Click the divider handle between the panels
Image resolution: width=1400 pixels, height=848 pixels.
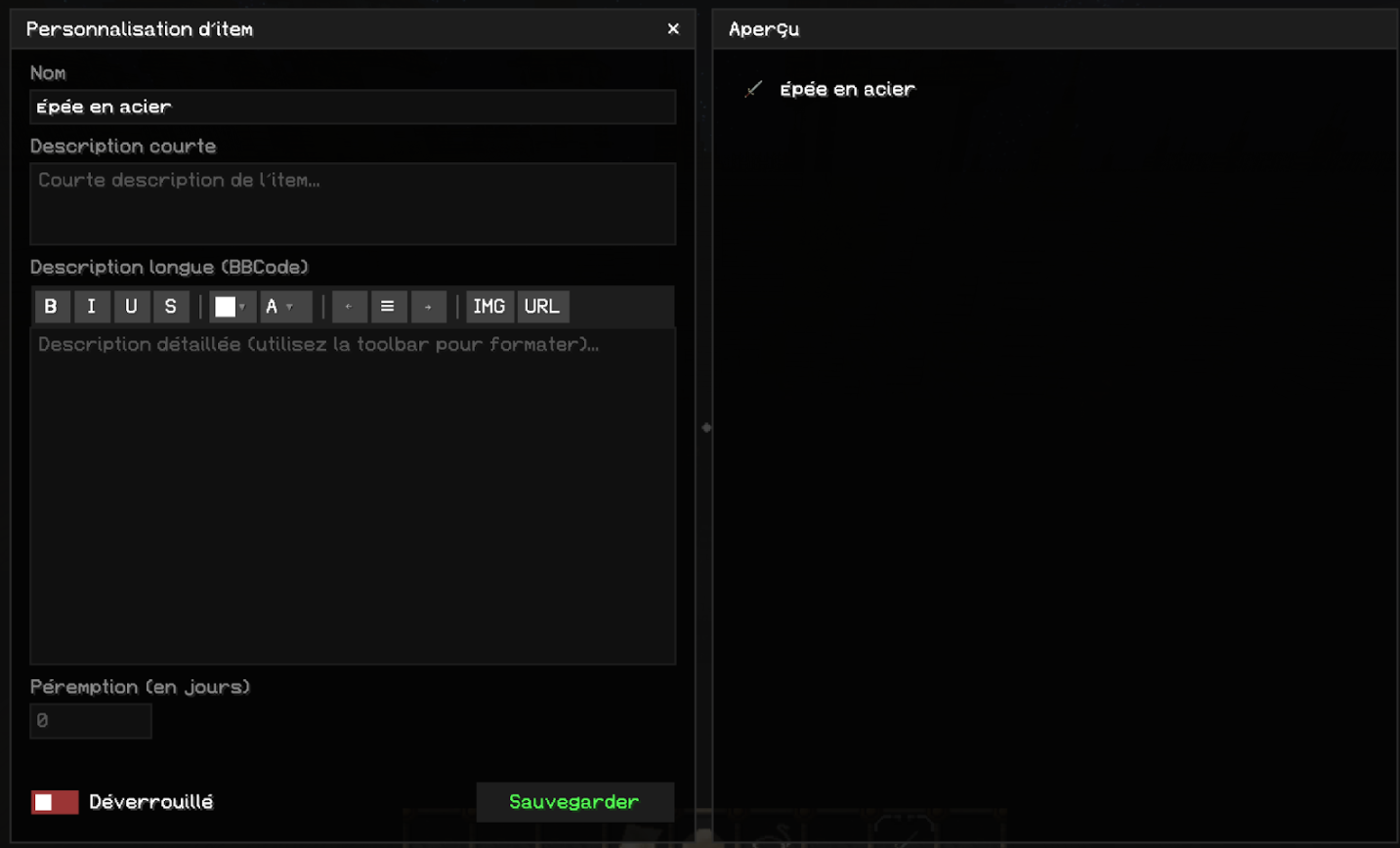(x=706, y=428)
